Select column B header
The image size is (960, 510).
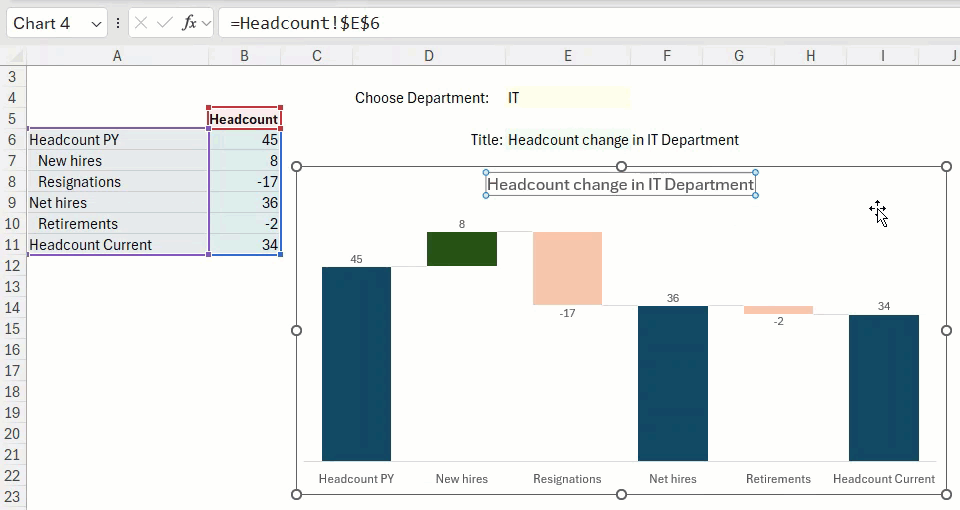tap(244, 56)
